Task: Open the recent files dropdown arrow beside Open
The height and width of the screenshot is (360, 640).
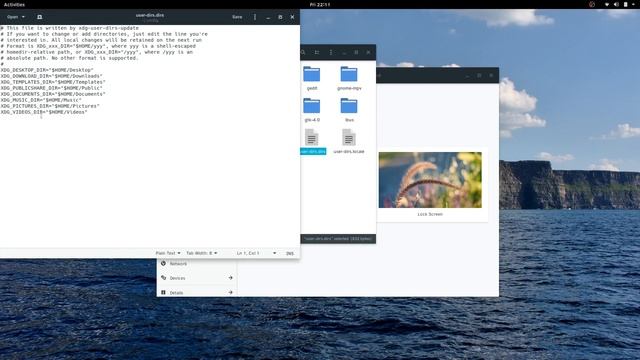Action: [23, 17]
